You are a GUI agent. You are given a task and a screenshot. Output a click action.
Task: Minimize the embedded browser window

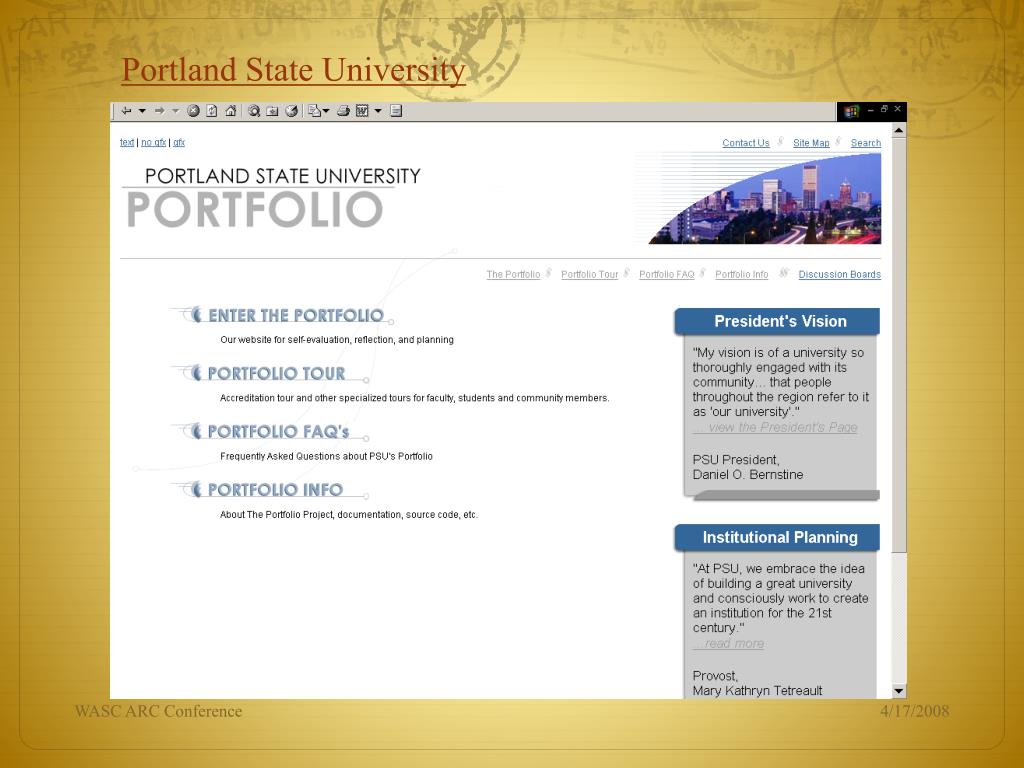tap(871, 110)
